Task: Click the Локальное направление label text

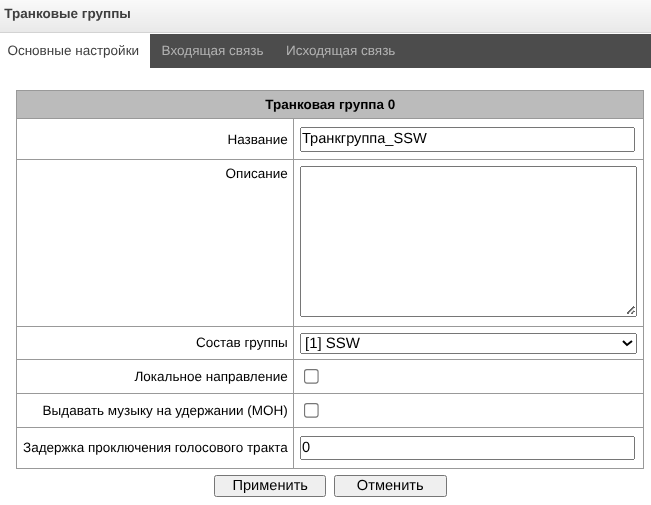Action: point(210,377)
